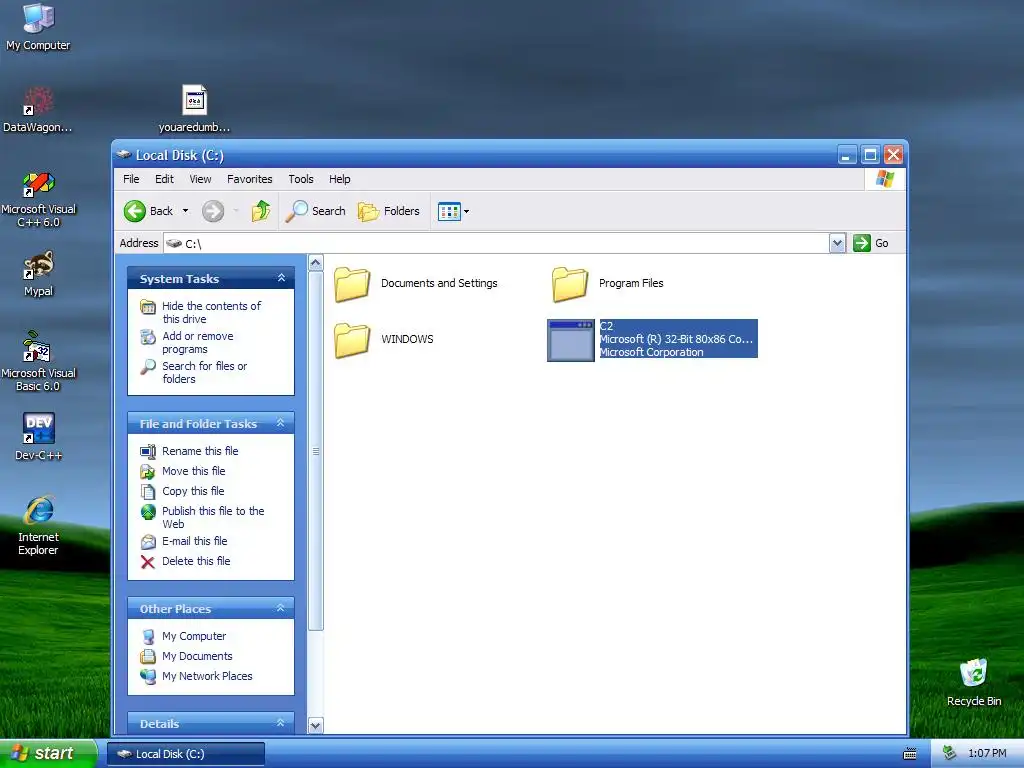This screenshot has height=768, width=1024.
Task: Click Search for files or folders
Action: [194, 372]
